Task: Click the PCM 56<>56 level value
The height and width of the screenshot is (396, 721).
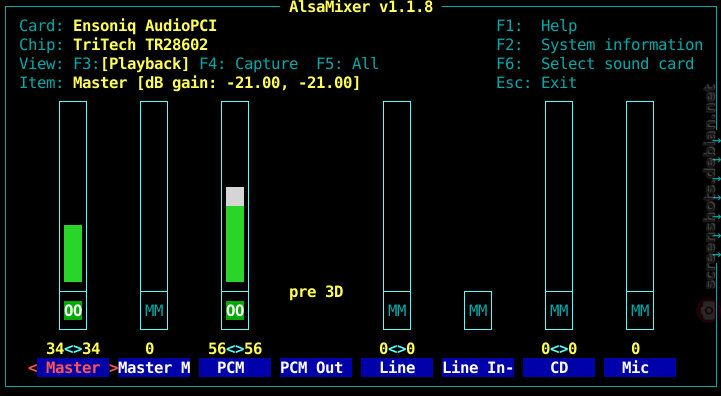Action: tap(235, 349)
